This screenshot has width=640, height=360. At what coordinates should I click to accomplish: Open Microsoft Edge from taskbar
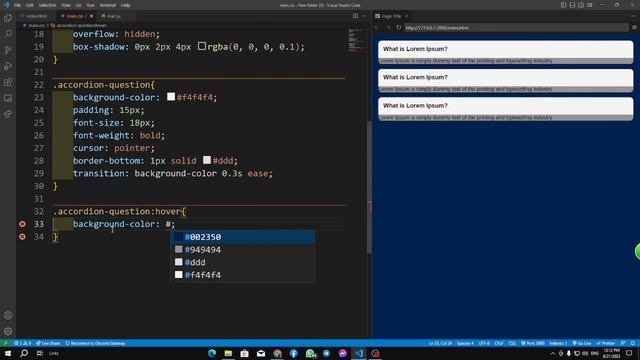pyautogui.click(x=212, y=353)
